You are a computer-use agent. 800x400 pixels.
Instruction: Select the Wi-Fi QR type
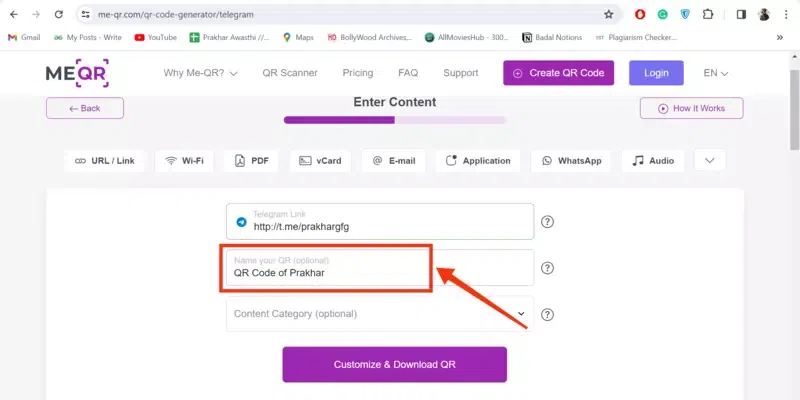coord(184,160)
